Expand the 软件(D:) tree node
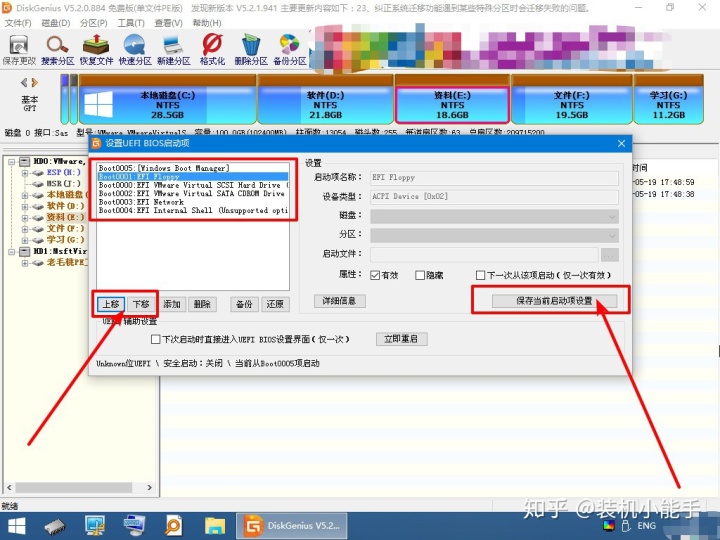Screen dimensions: 720x540 [x=25, y=206]
